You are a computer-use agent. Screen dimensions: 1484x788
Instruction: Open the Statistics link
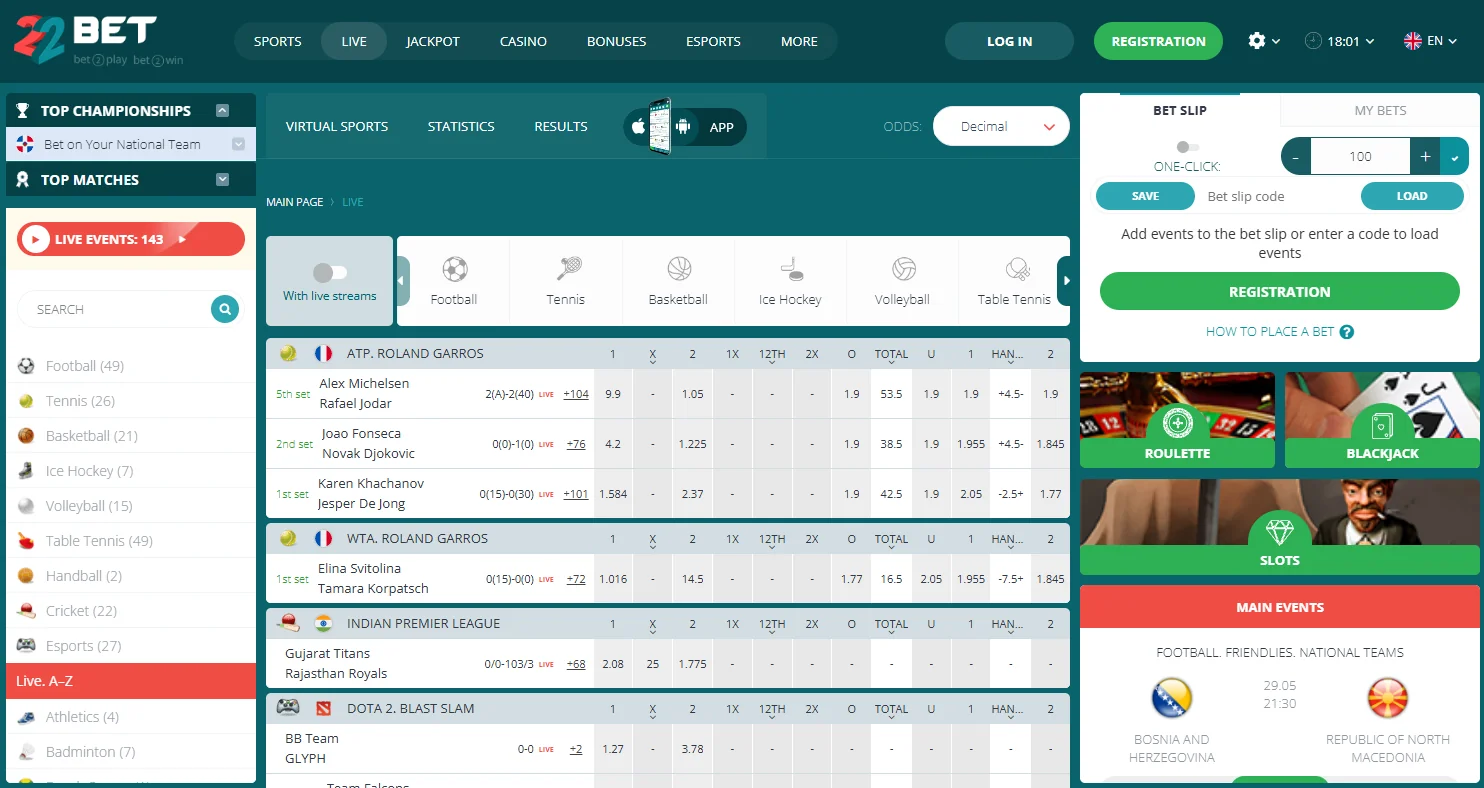click(x=461, y=127)
